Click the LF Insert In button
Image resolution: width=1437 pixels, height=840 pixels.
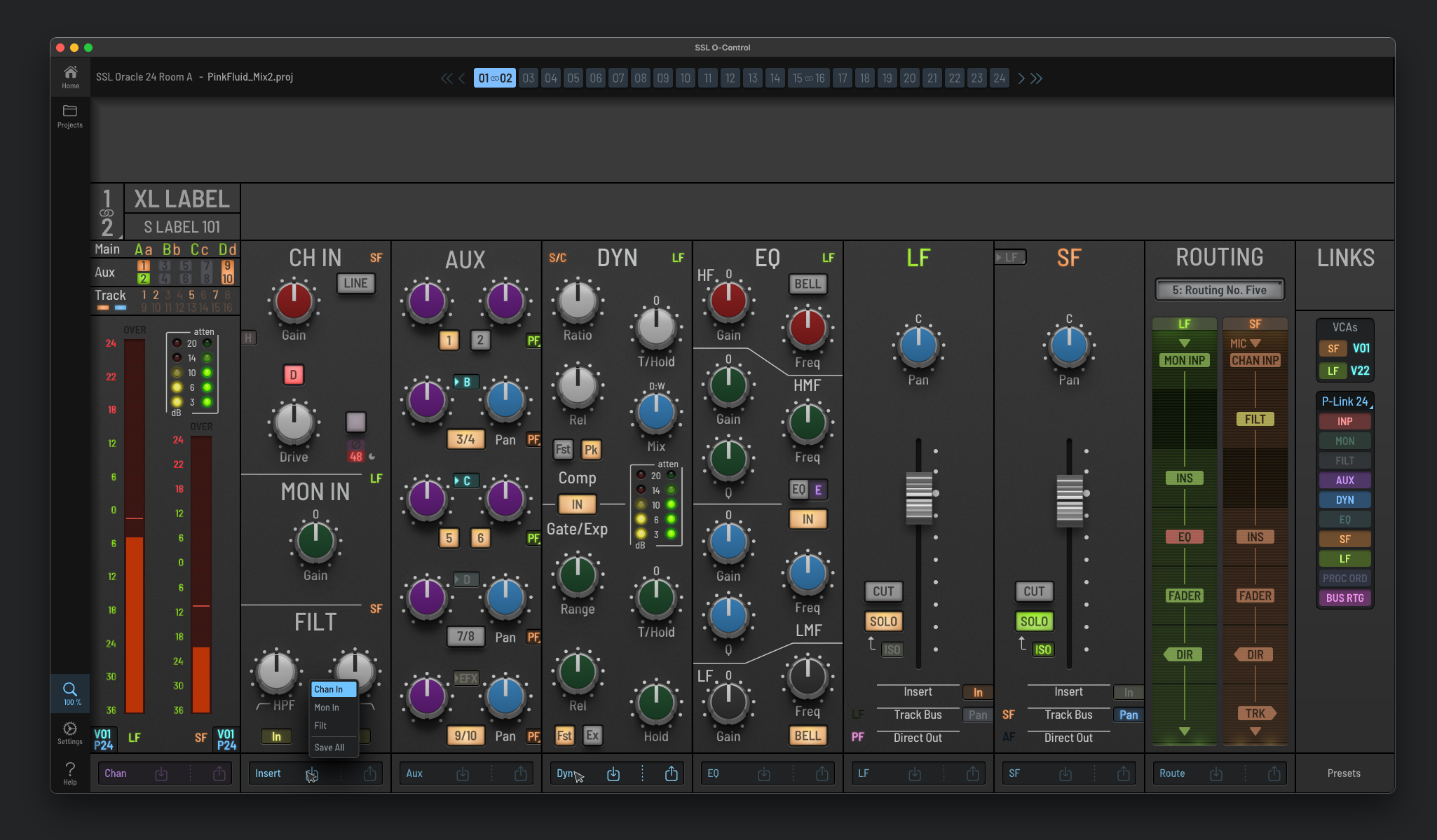978,692
